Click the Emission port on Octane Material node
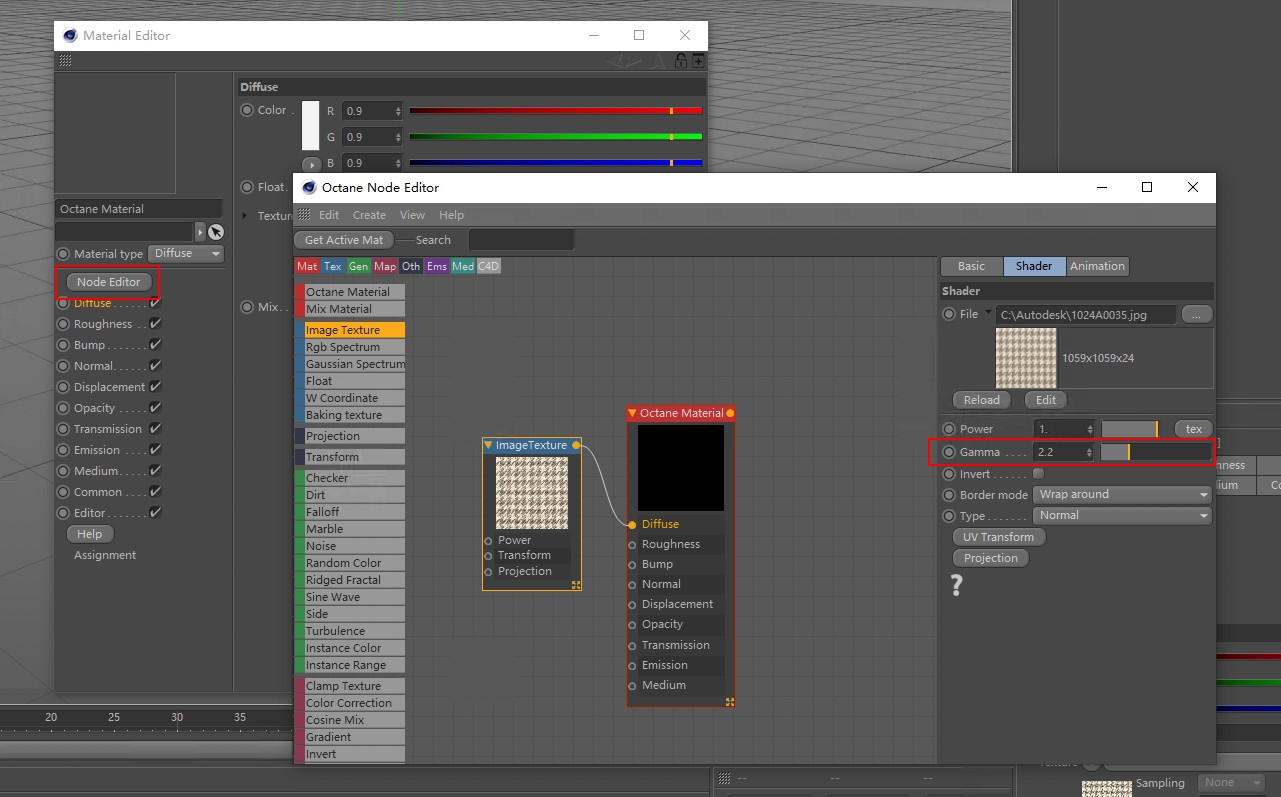This screenshot has width=1281, height=797. [x=632, y=666]
